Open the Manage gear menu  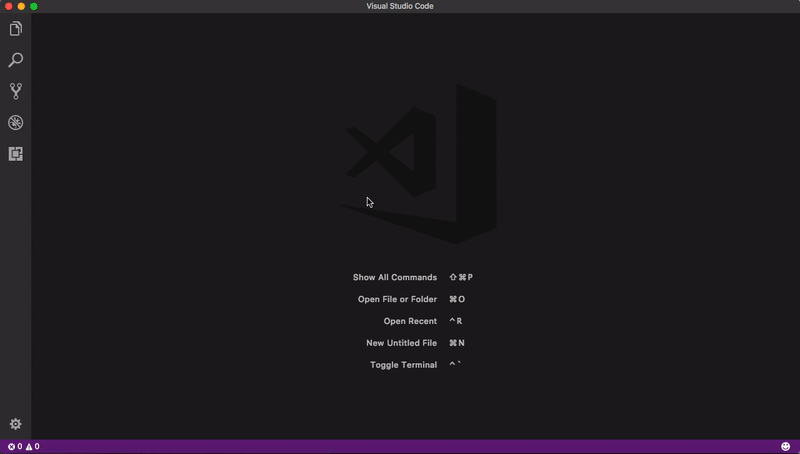coord(16,424)
